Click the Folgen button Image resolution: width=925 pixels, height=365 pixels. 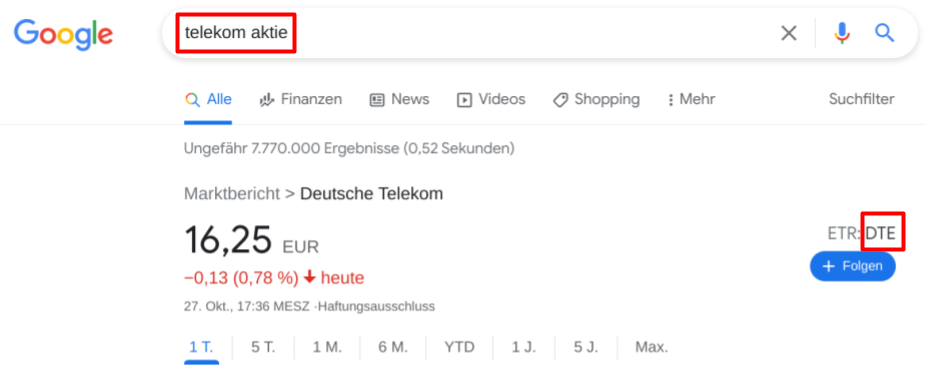[x=852, y=267]
